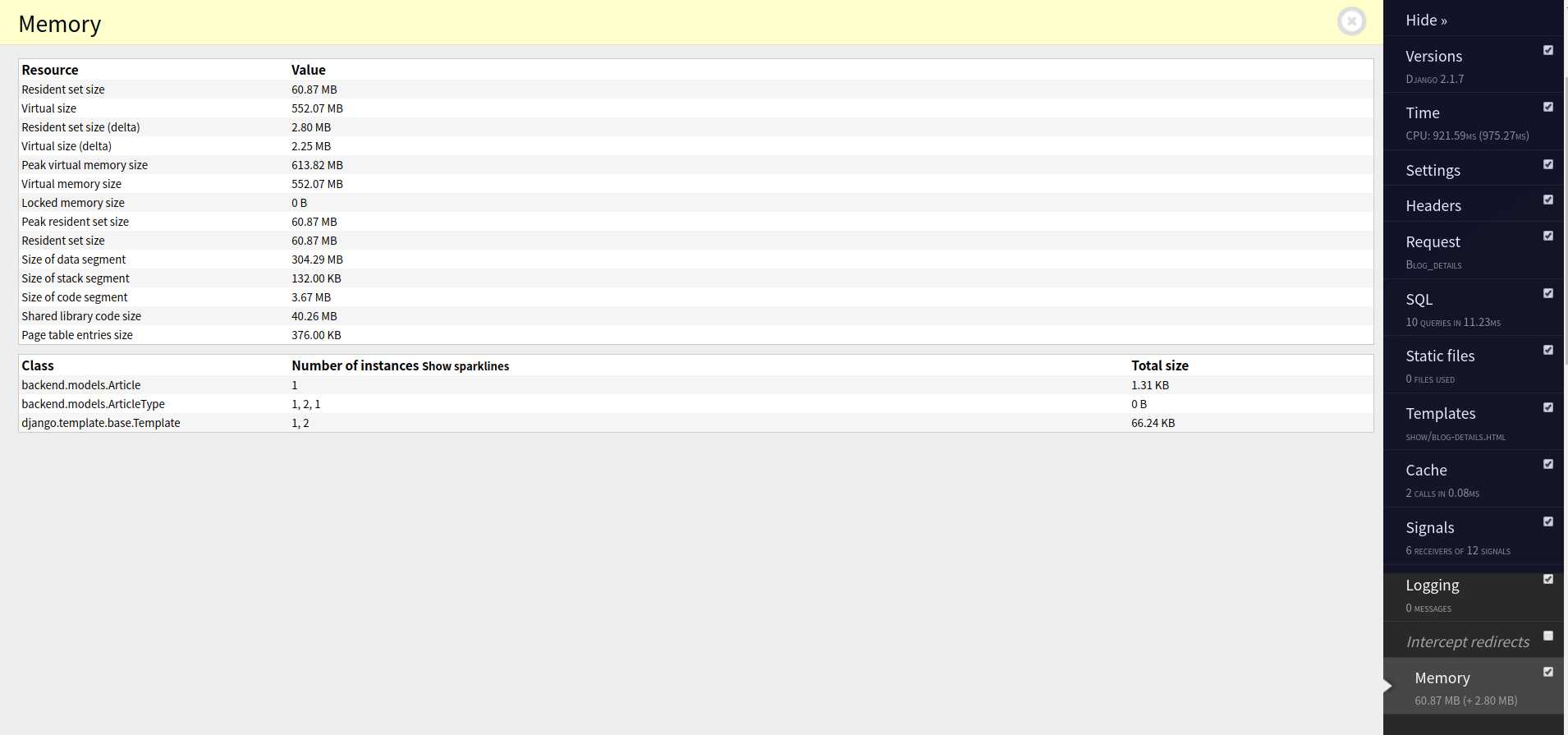
Task: Select the backend.models.ArticleType class row
Action: coord(695,404)
